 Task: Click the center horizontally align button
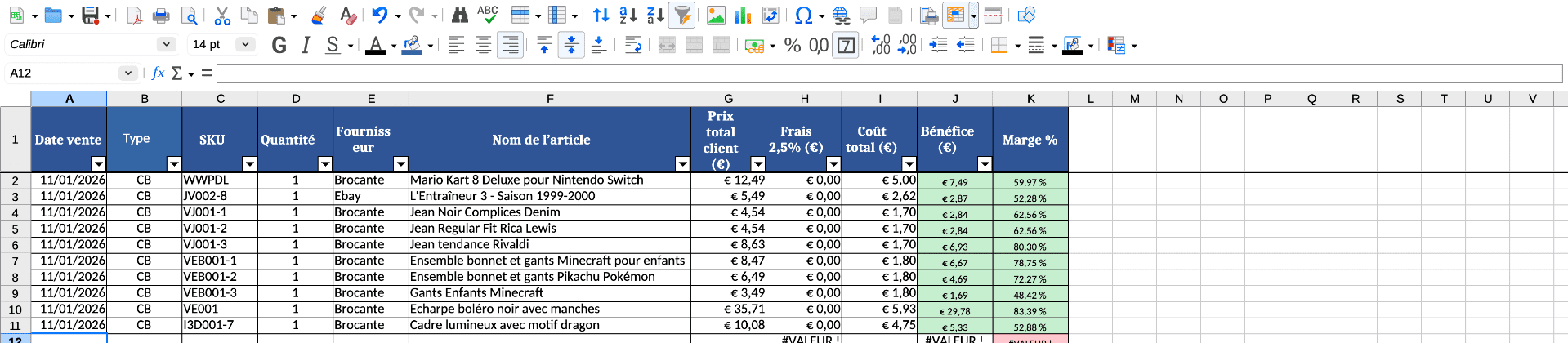pyautogui.click(x=484, y=45)
